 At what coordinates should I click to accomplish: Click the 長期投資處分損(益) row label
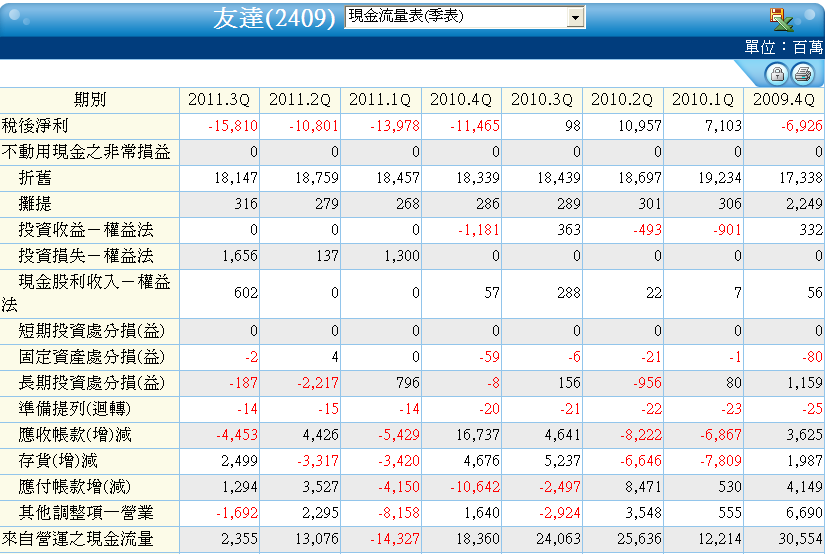[92, 383]
